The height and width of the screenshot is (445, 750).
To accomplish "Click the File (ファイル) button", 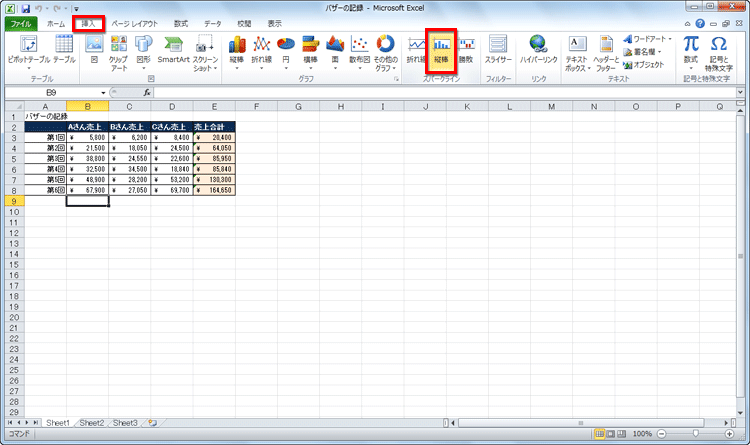I will (20, 23).
